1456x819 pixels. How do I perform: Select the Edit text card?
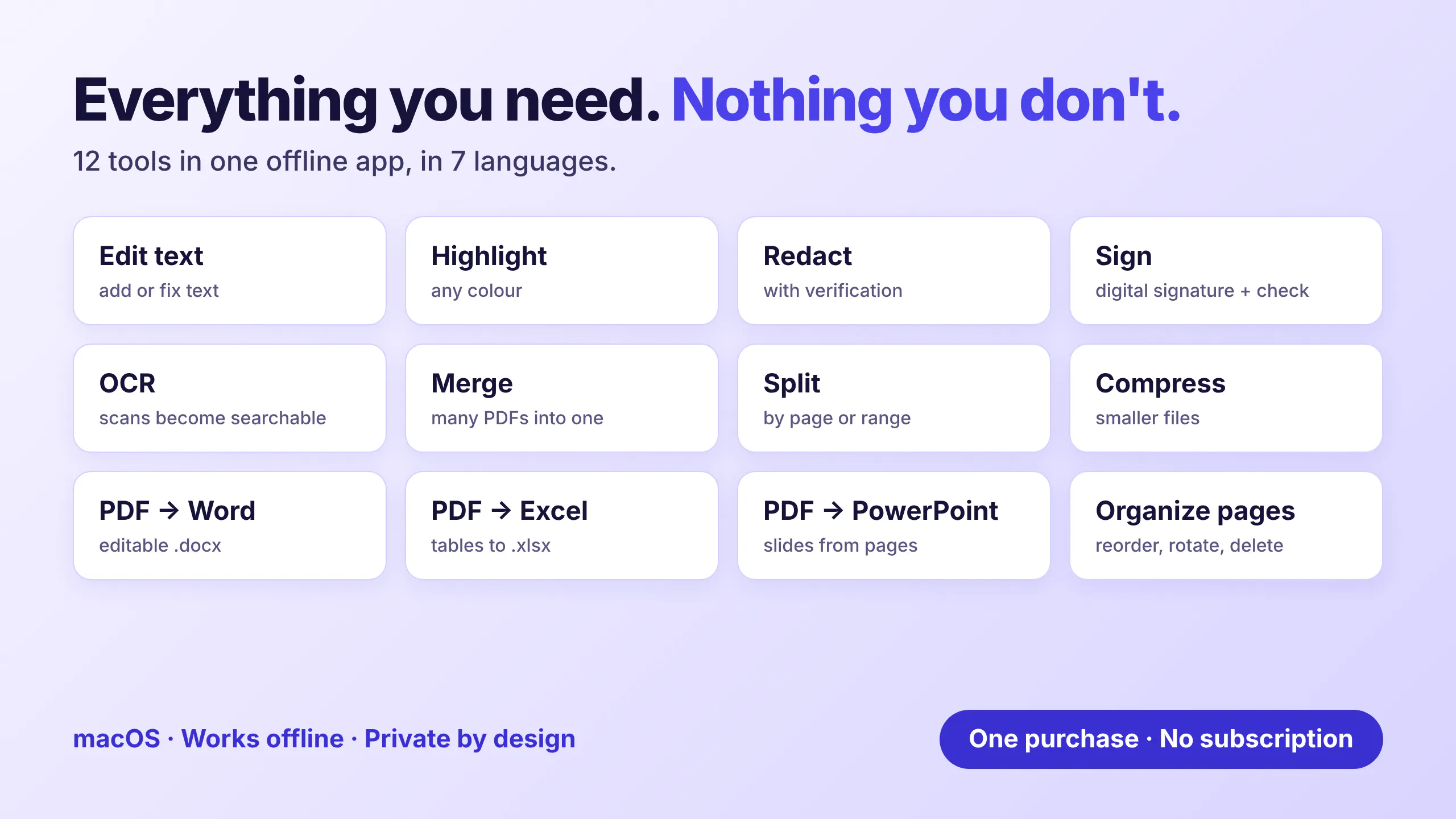230,271
